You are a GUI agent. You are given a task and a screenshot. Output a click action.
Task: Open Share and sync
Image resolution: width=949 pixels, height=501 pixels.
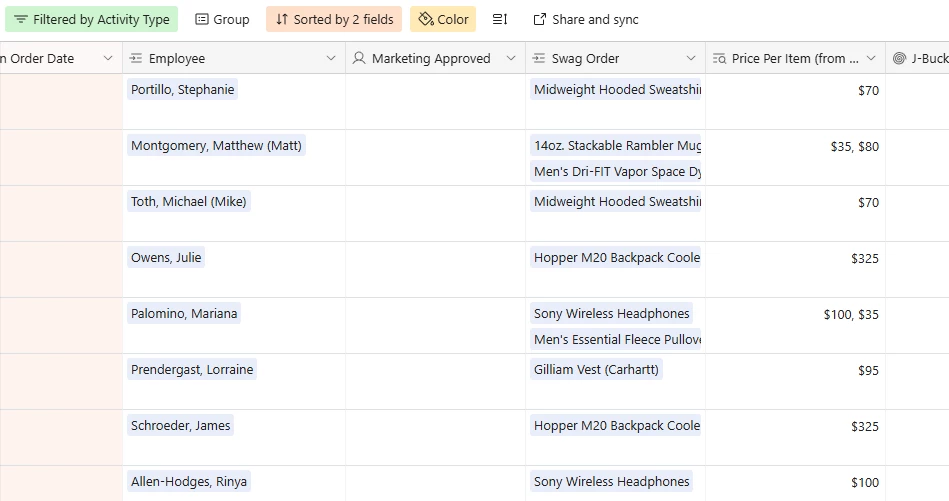click(x=586, y=19)
